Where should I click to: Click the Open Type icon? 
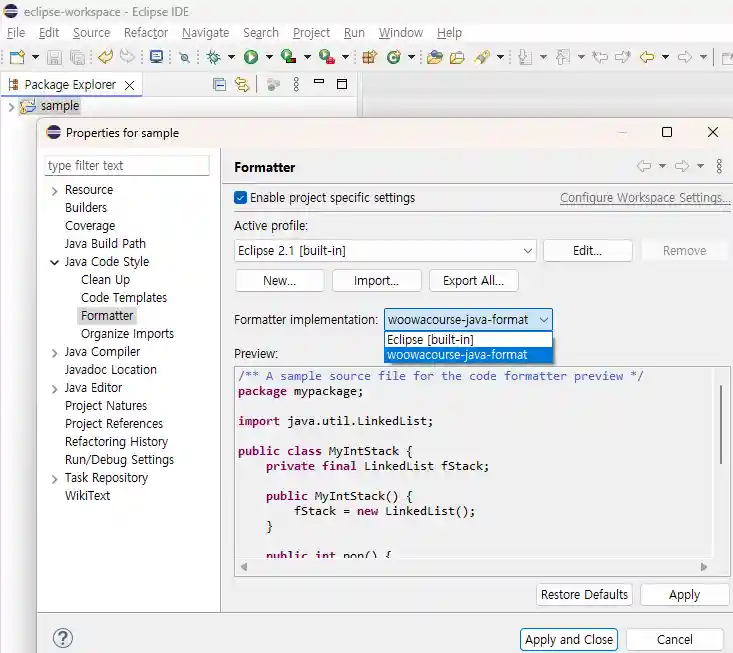[x=435, y=57]
